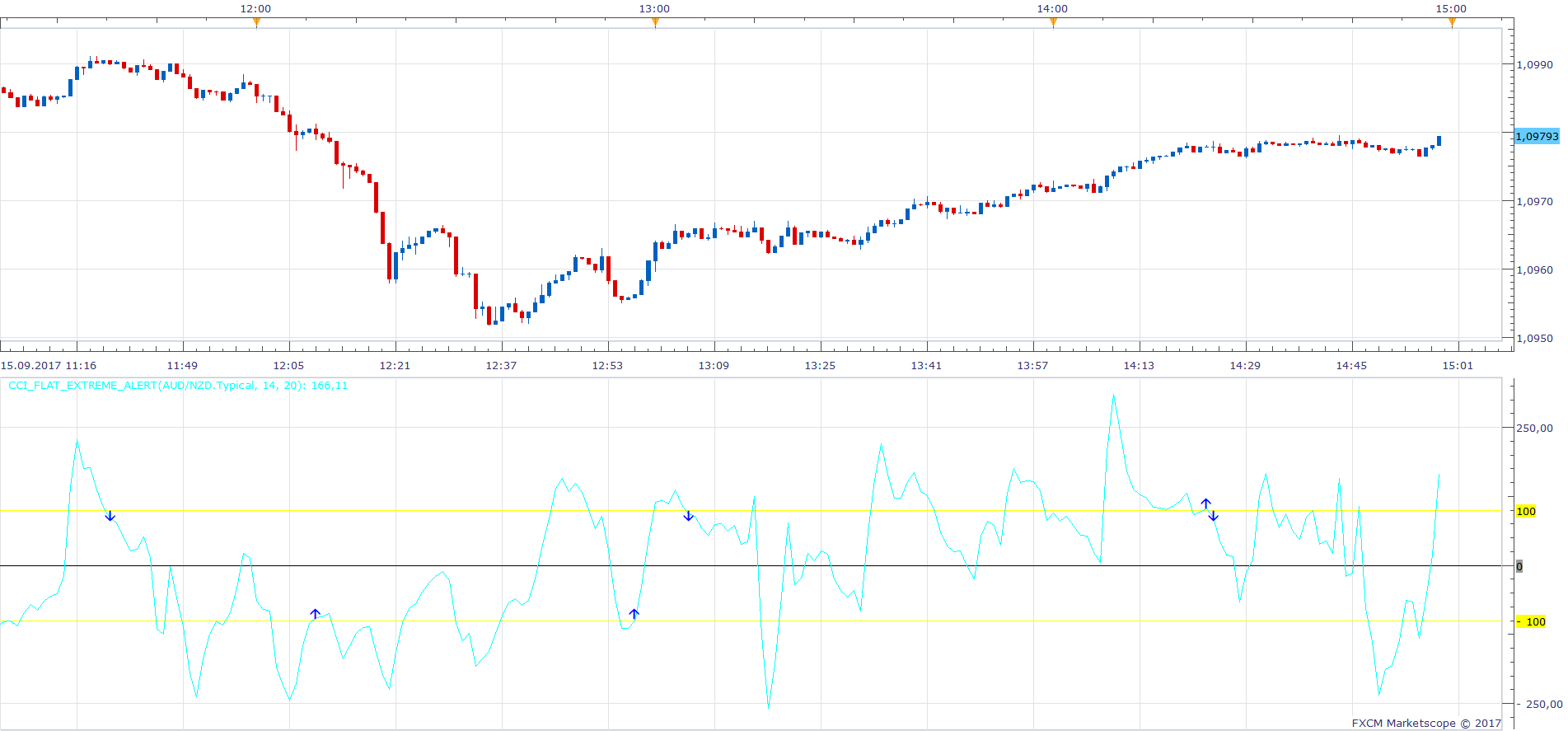Screen dimensions: 1568x731
Task: Click the blue up arrow between 14:13 and 14:29
Action: pos(1205,503)
